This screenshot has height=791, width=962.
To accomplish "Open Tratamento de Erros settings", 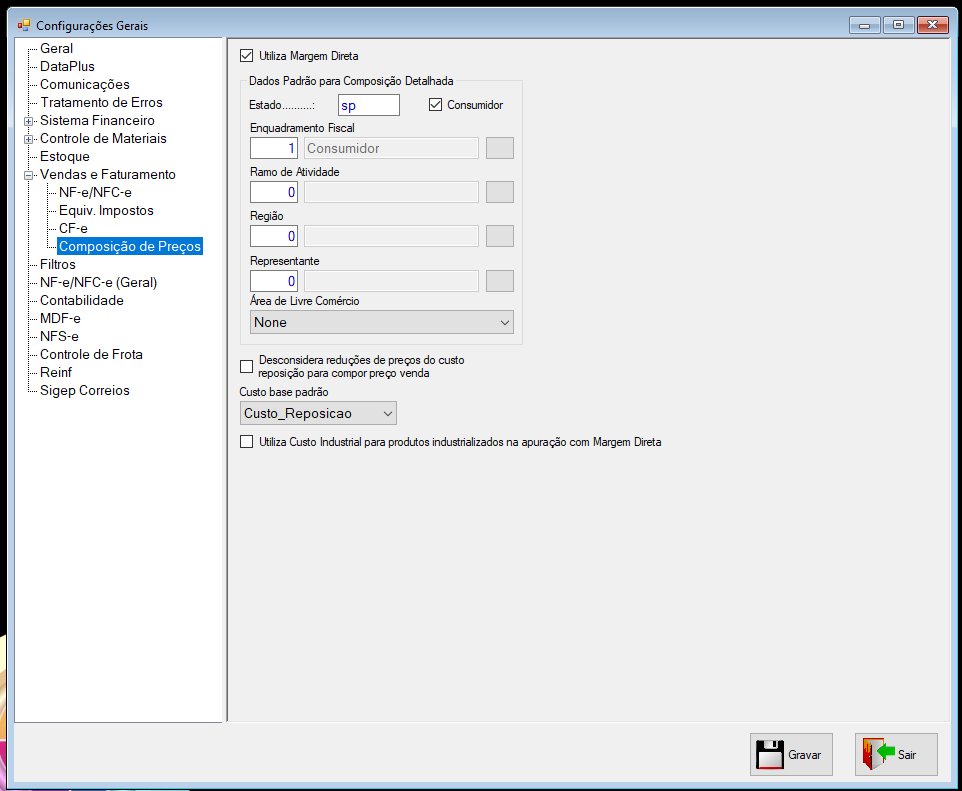I will tap(101, 102).
